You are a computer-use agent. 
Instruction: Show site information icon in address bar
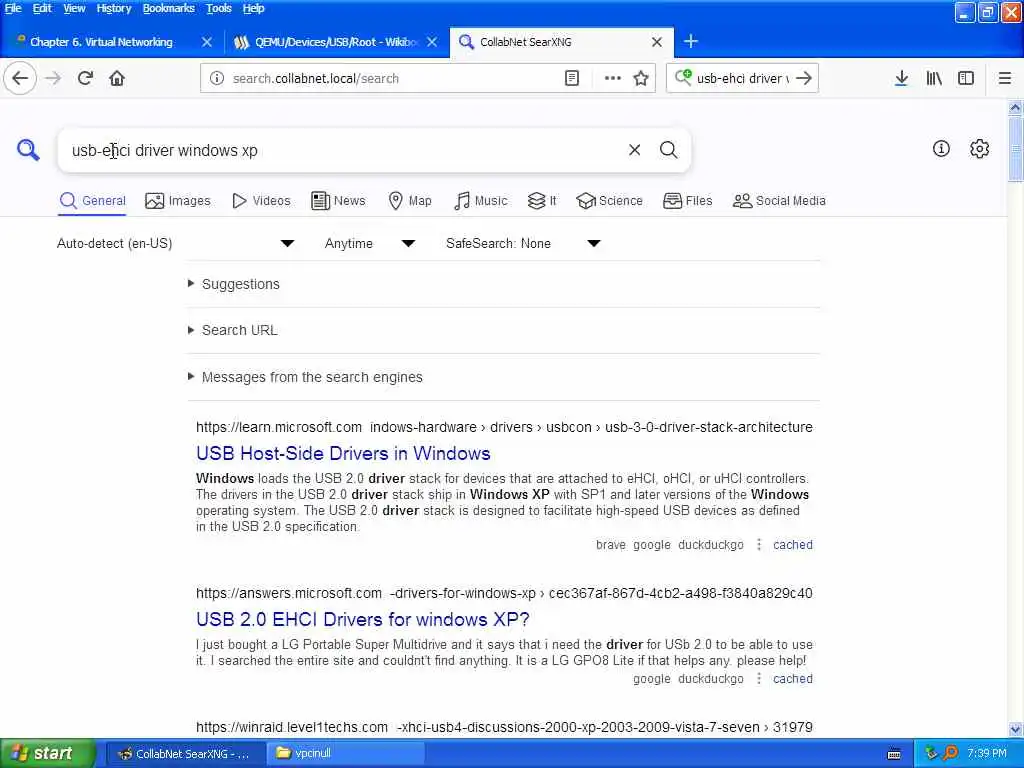[x=216, y=78]
